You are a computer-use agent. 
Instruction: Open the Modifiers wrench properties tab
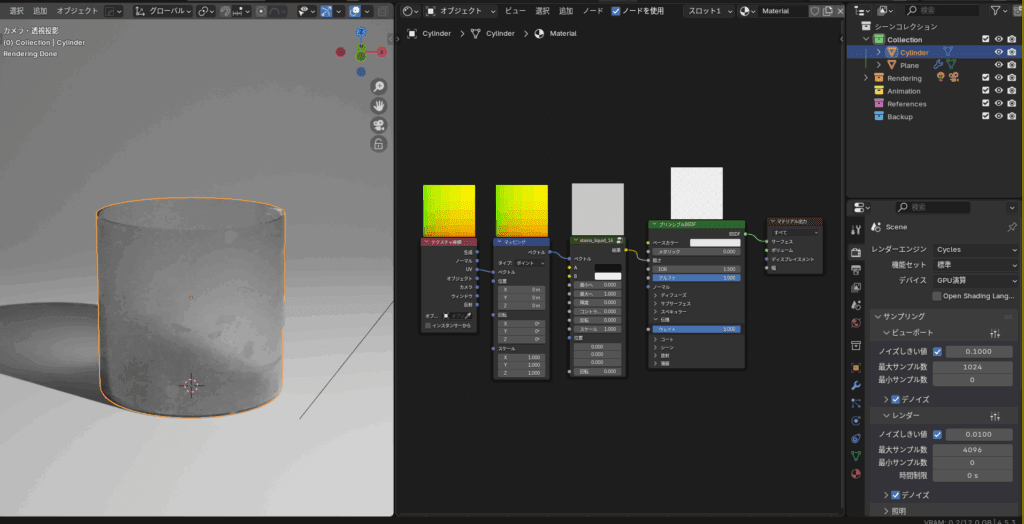pyautogui.click(x=856, y=385)
